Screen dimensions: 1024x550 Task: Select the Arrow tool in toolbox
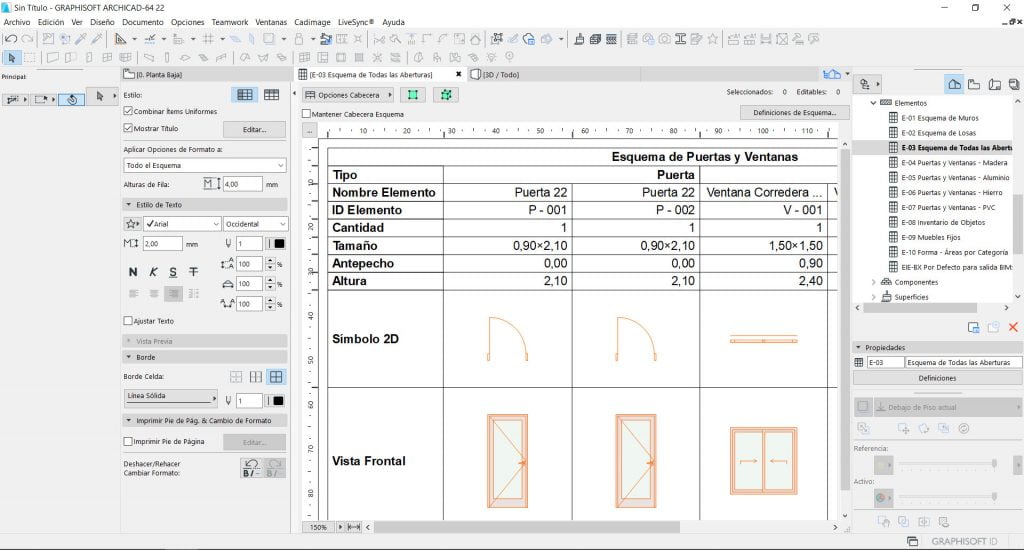pos(99,96)
